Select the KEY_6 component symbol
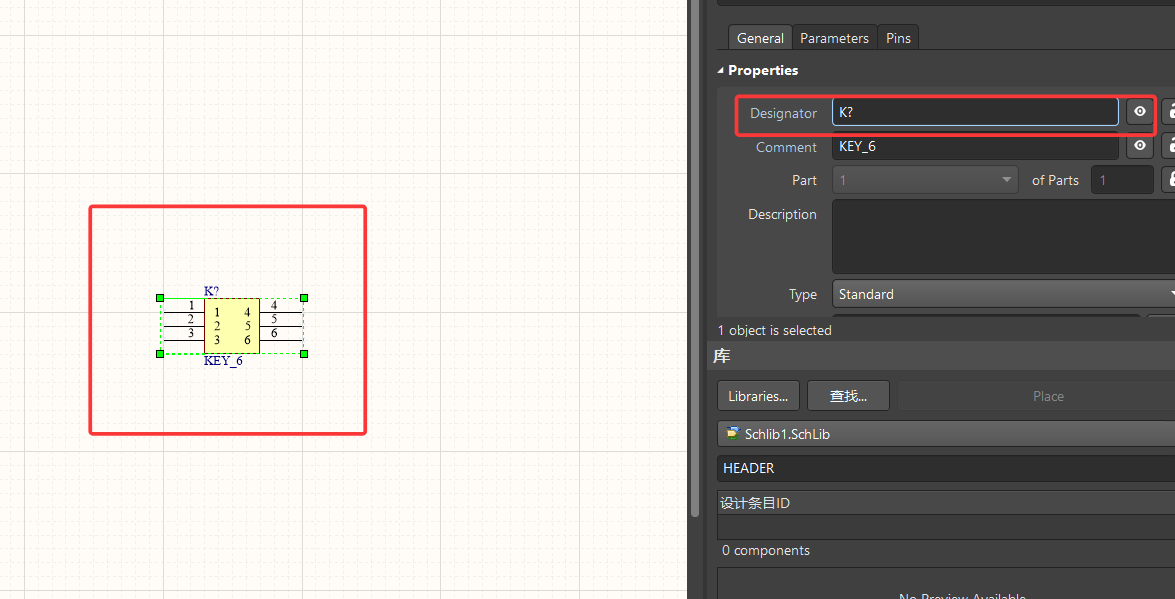The height and width of the screenshot is (599, 1175). [231, 325]
